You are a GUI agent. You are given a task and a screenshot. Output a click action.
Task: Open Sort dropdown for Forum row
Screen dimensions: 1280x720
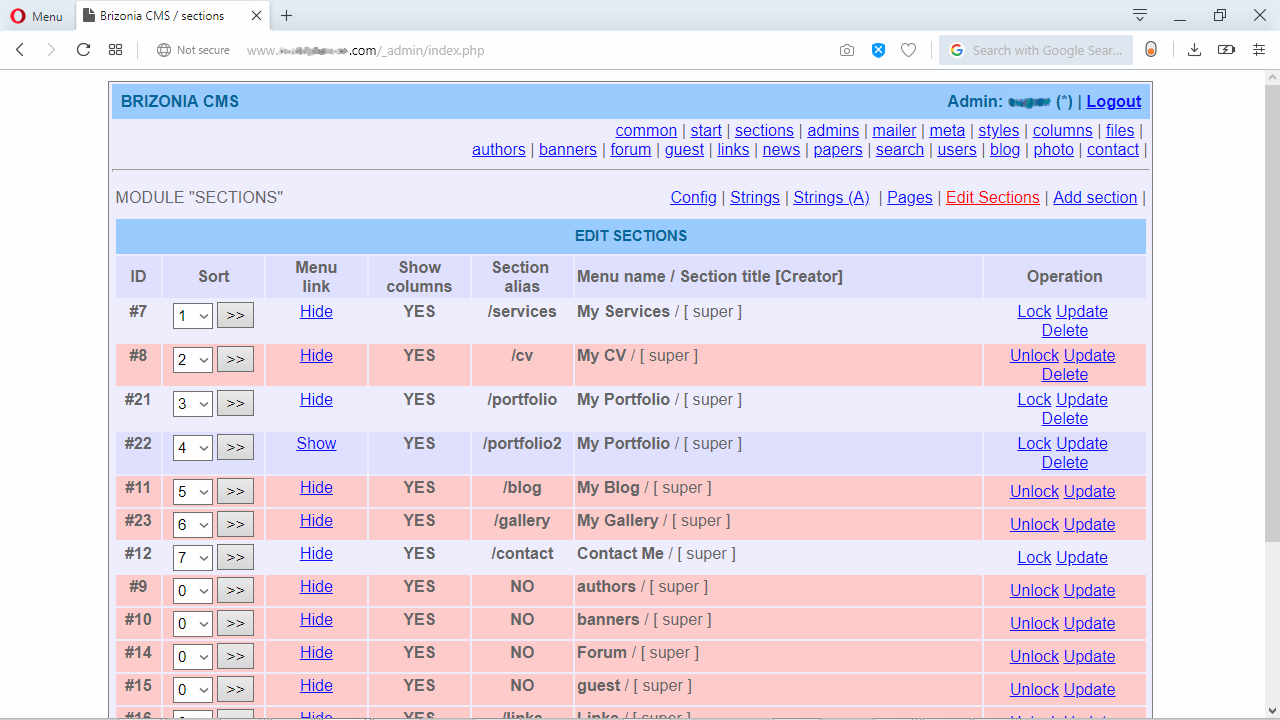pos(193,657)
